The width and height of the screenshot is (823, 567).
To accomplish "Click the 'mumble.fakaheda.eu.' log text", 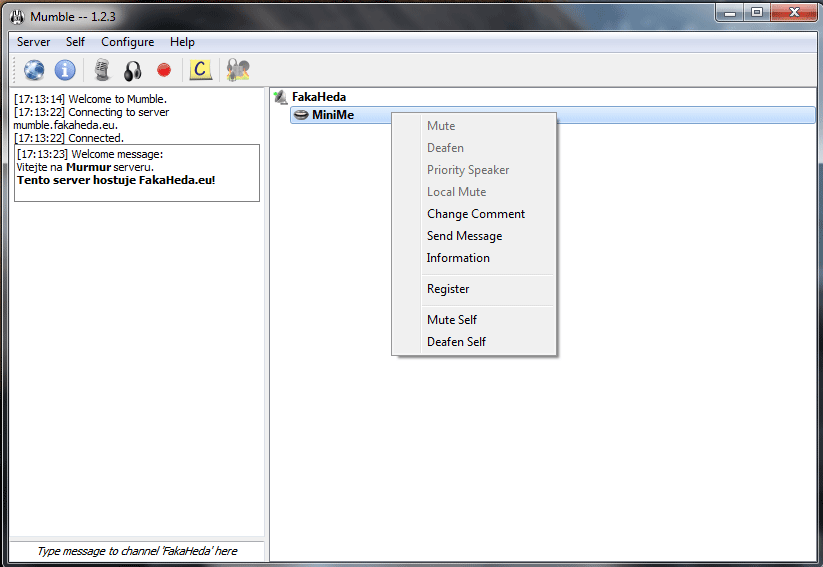I will [x=66, y=125].
